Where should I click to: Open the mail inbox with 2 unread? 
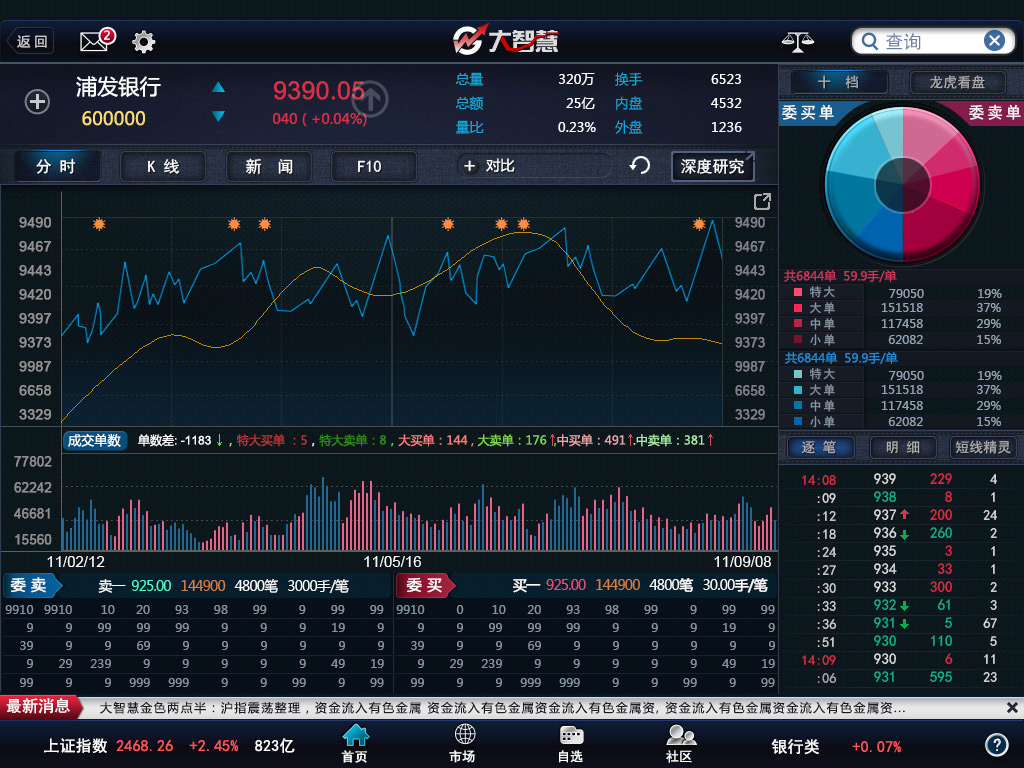point(96,41)
